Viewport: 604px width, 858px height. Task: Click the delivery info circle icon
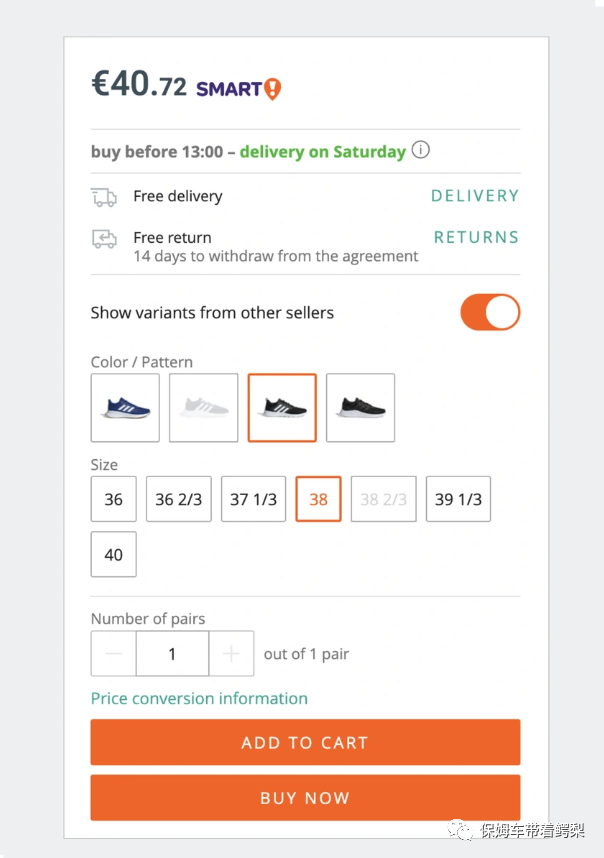tap(421, 151)
